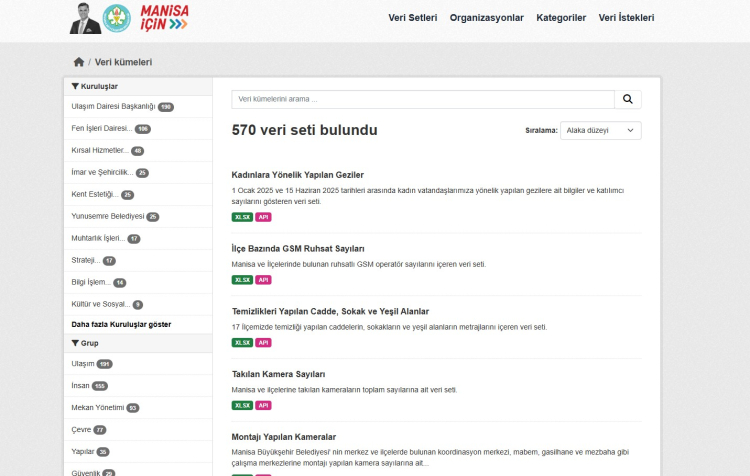The width and height of the screenshot is (750, 476).
Task: Expand Daha fazla Kuruluşlar göster
Action: click(121, 325)
